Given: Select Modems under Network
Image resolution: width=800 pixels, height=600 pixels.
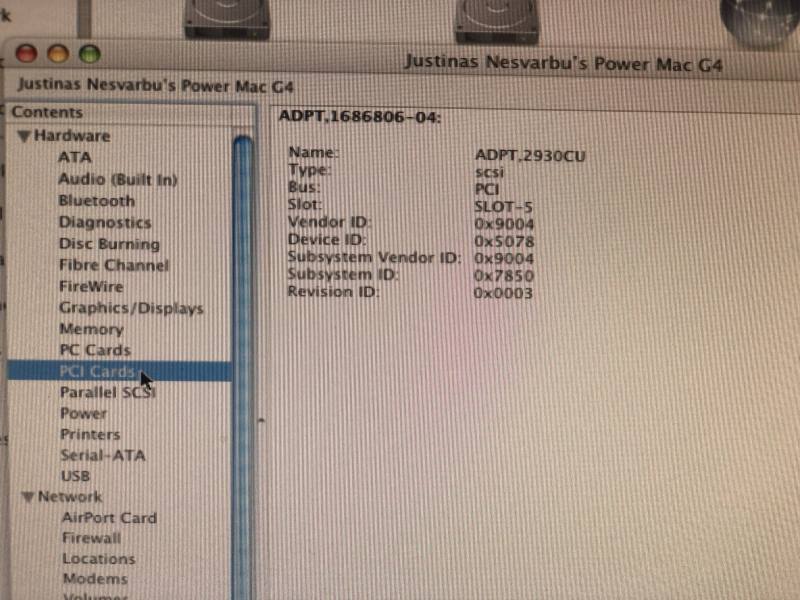Looking at the screenshot, I should click(95, 579).
